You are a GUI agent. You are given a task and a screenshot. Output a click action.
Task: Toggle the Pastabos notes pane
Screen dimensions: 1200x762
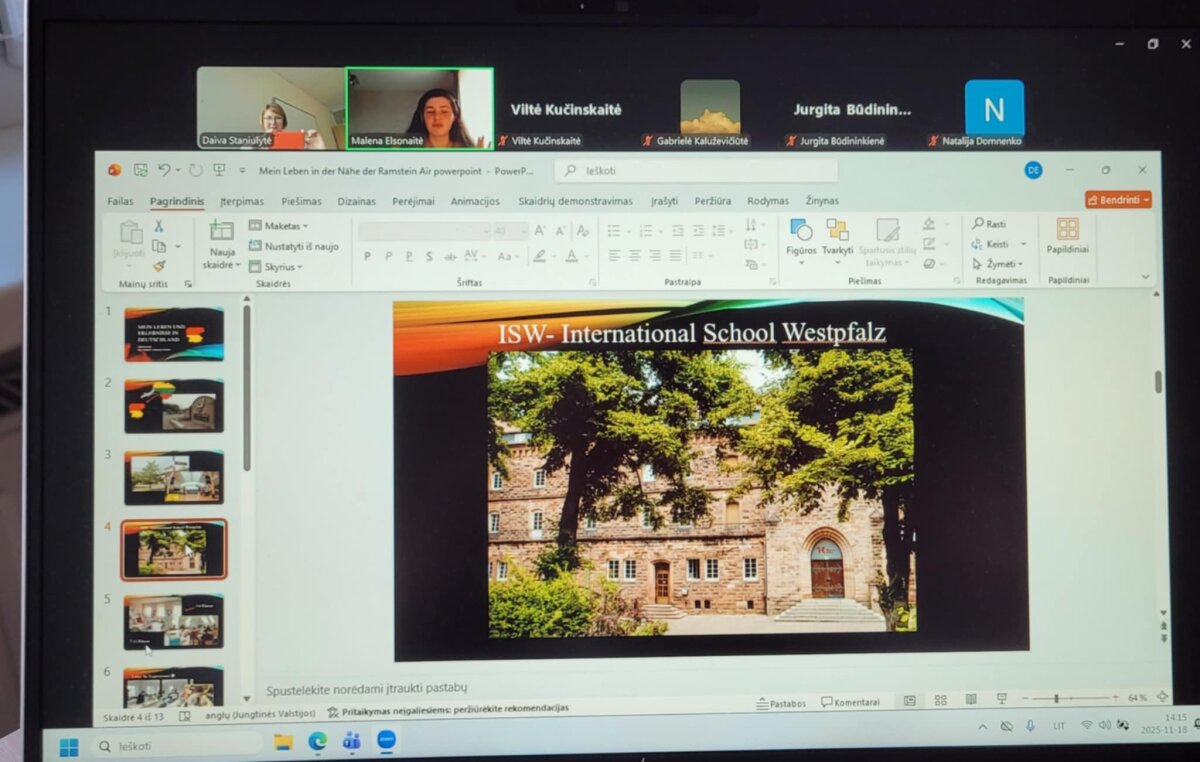coord(781,703)
